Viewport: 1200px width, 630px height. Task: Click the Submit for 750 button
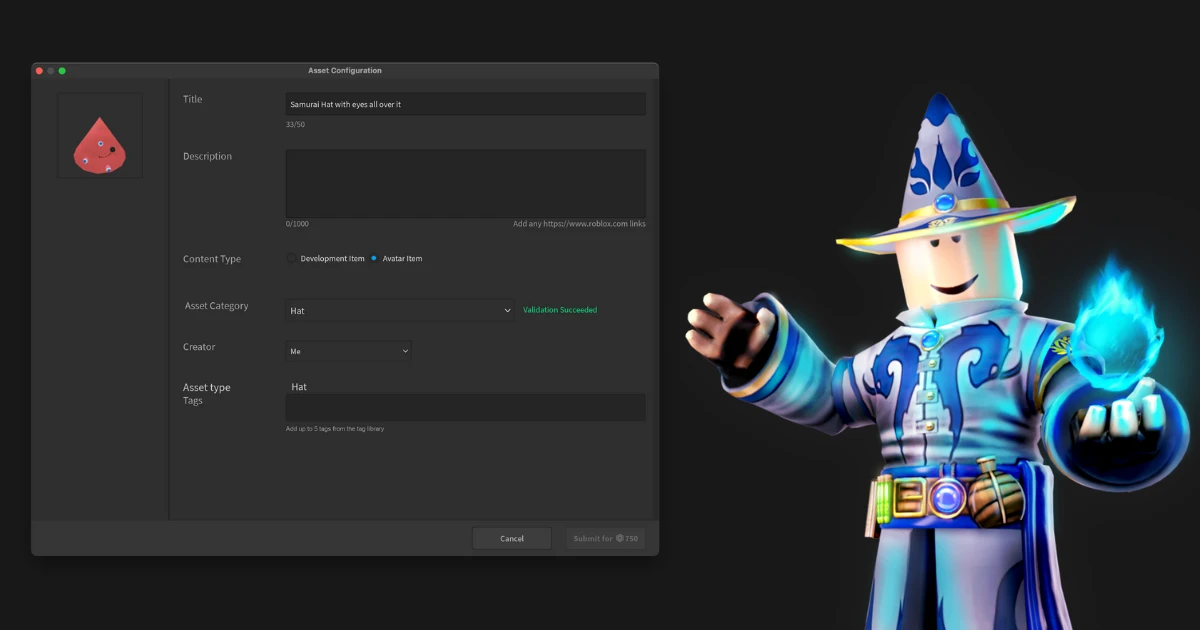[605, 537]
